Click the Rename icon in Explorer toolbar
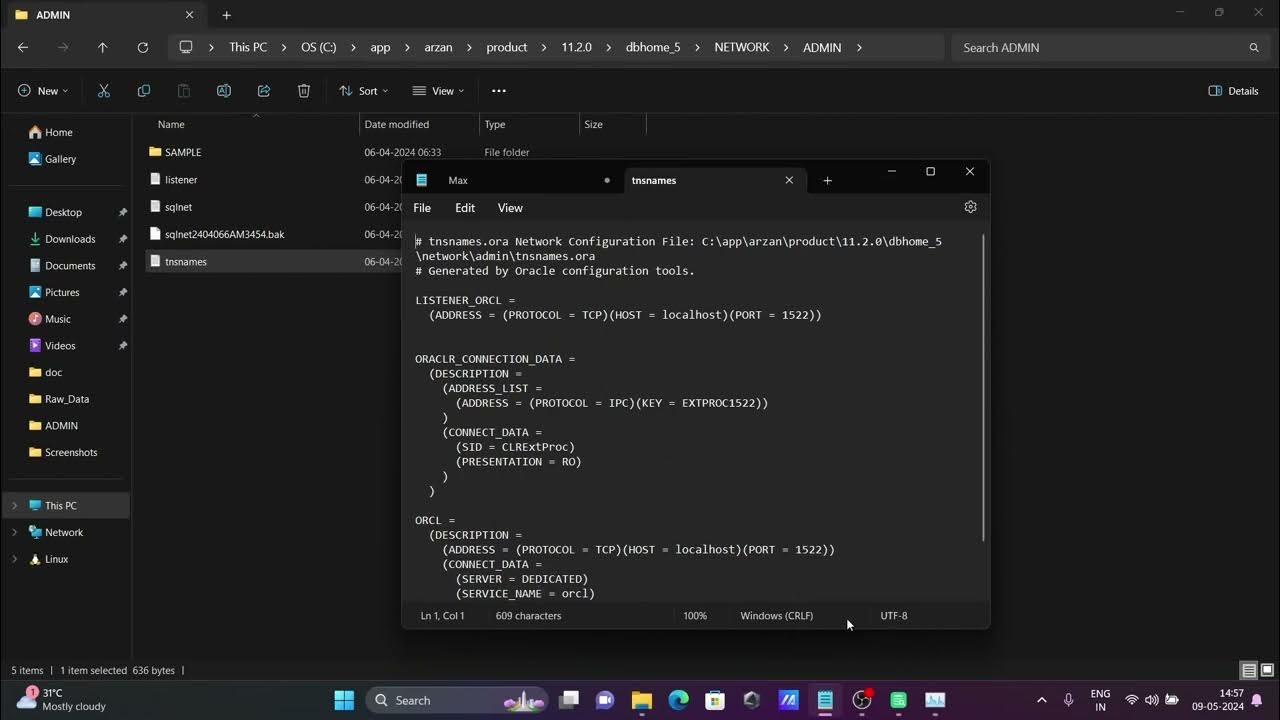 coord(224,91)
